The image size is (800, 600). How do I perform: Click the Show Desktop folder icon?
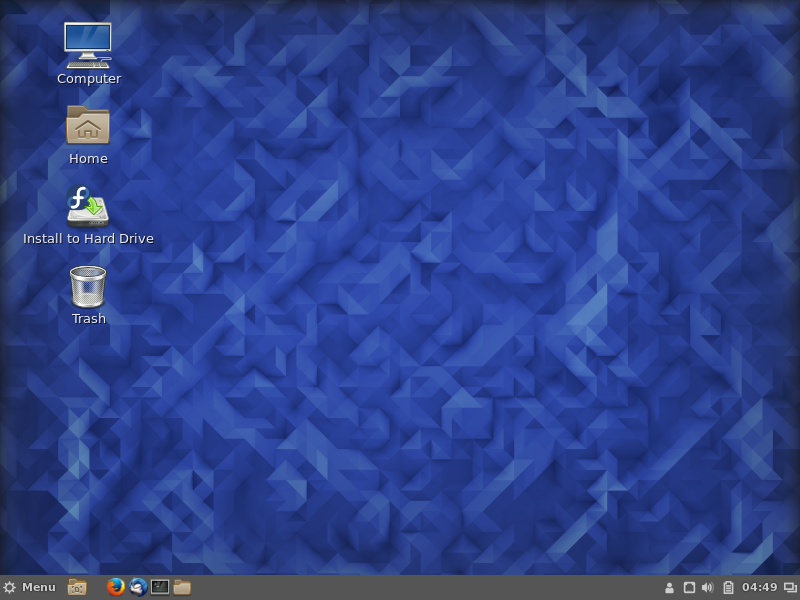pyautogui.click(x=77, y=587)
